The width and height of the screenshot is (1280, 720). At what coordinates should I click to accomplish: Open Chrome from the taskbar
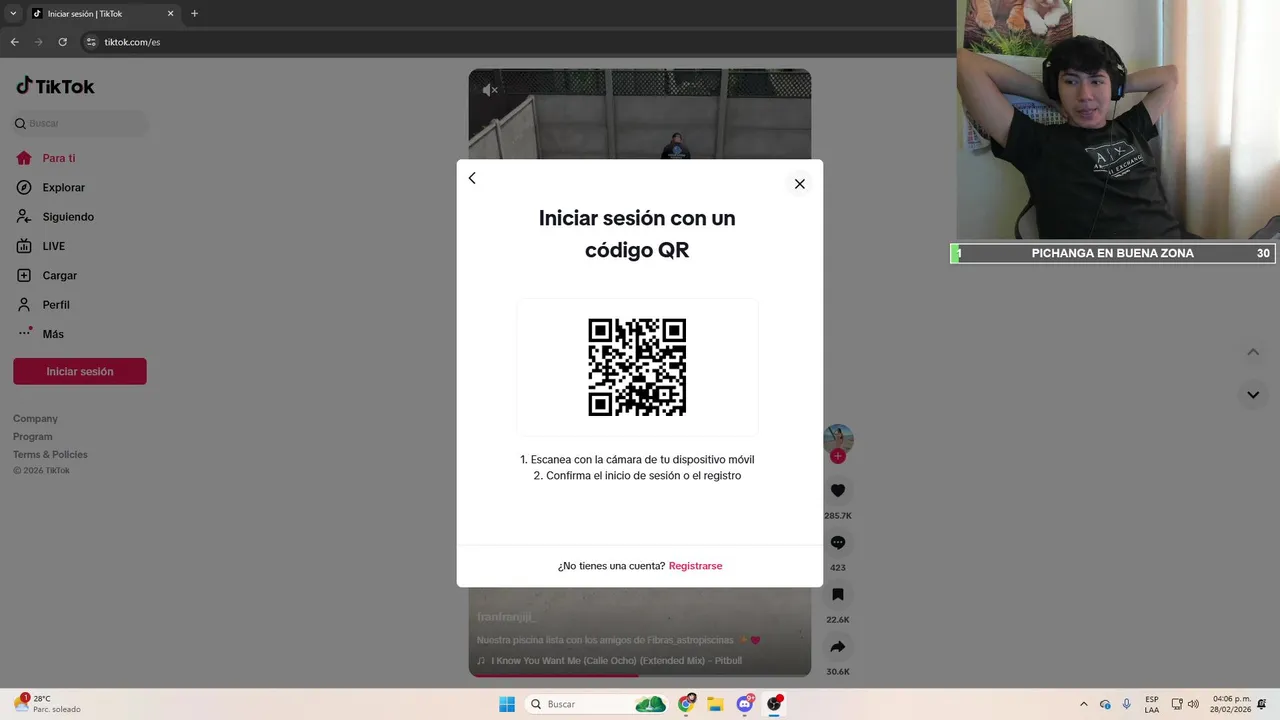click(x=686, y=704)
